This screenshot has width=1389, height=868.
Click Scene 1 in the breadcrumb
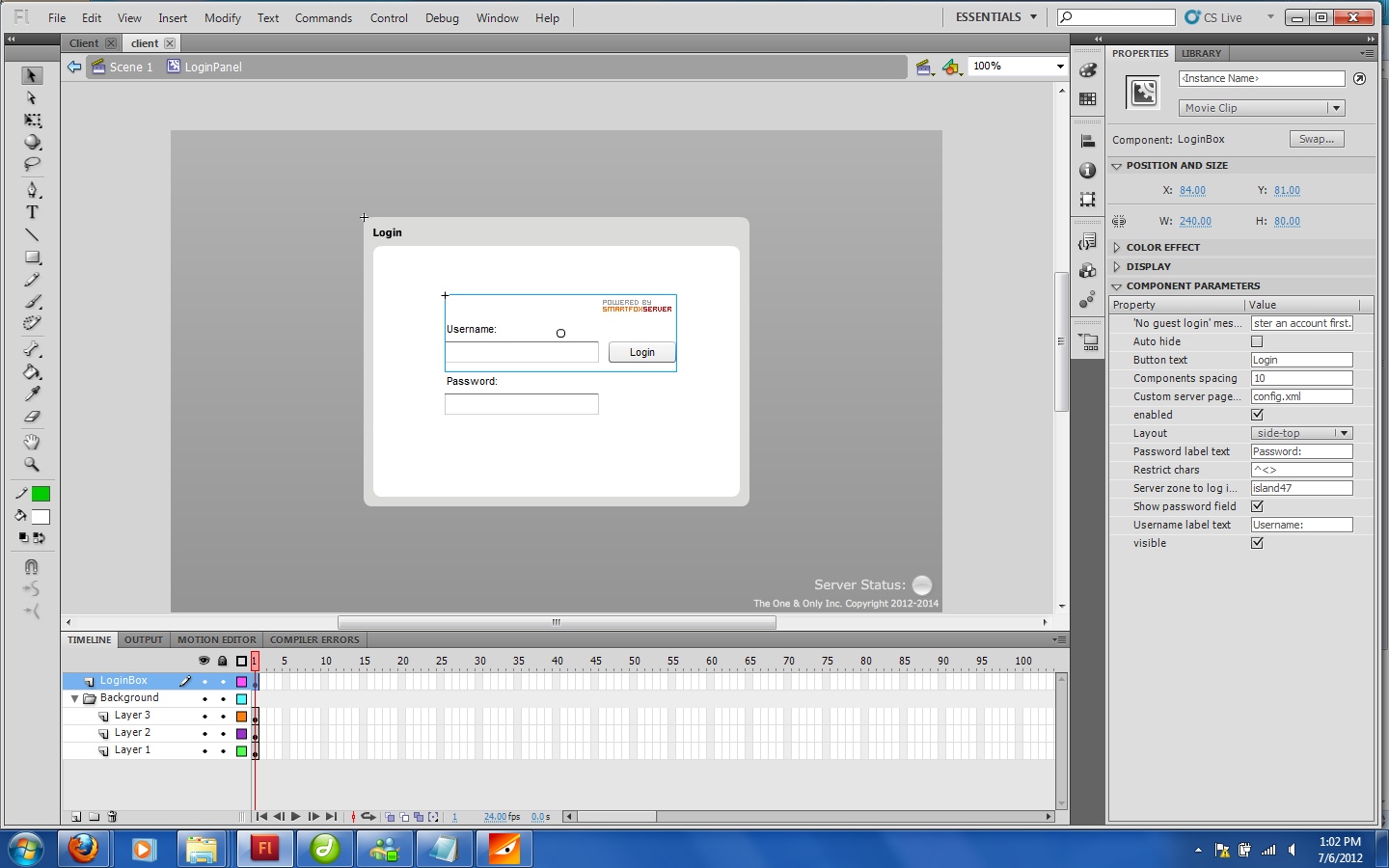(x=130, y=67)
